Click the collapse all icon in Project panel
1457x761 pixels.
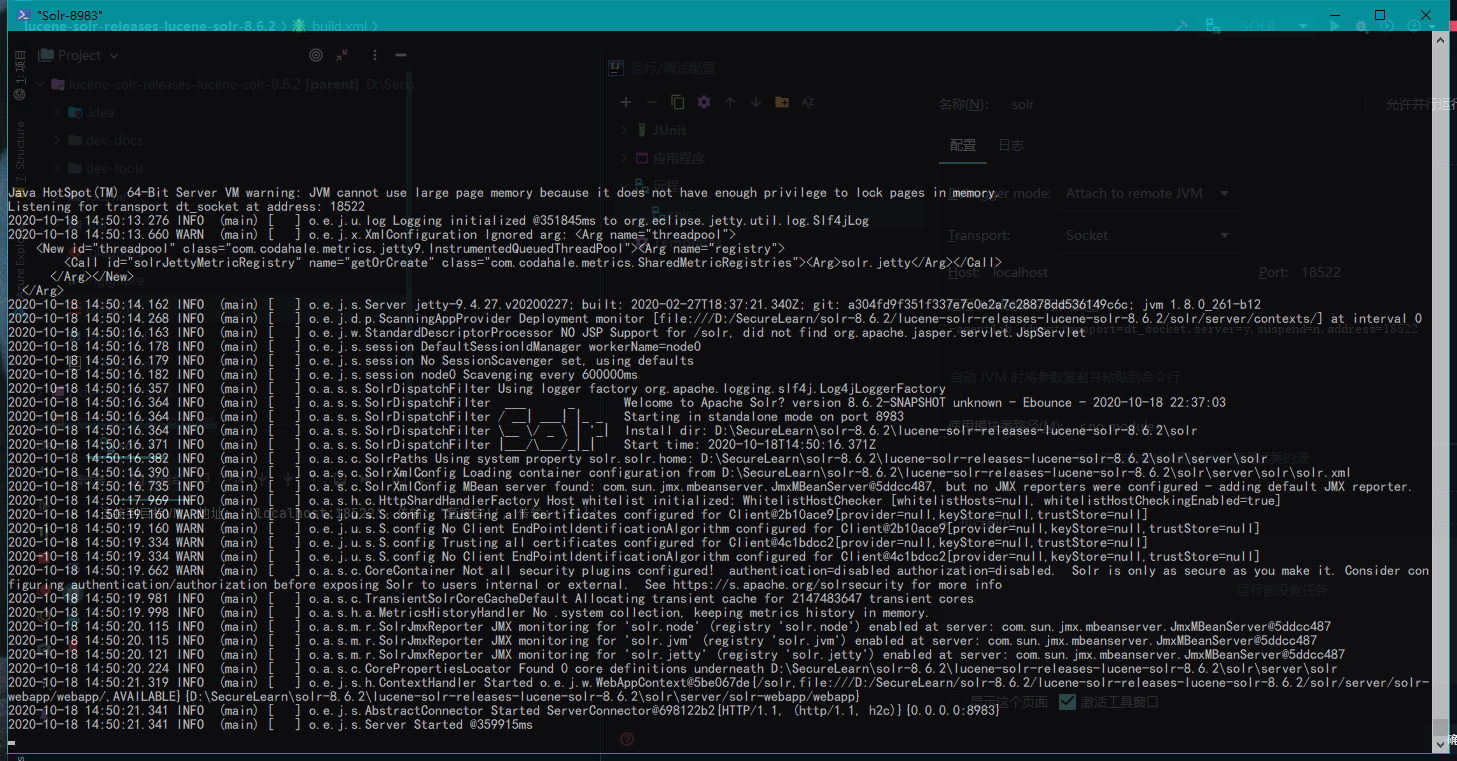point(342,55)
